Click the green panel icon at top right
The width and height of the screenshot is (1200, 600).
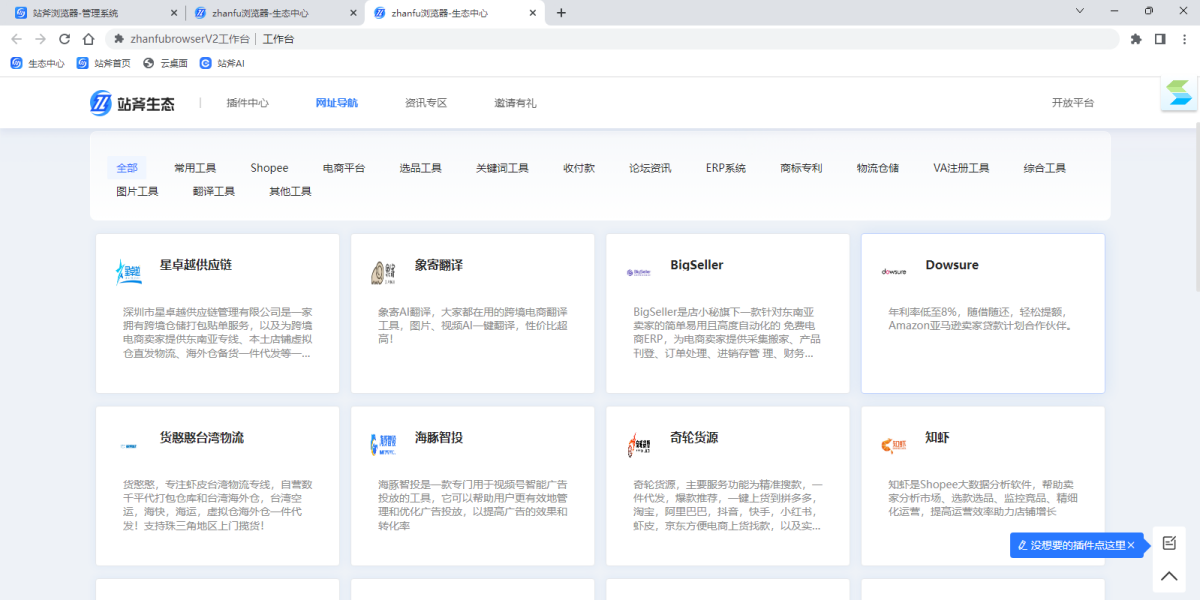click(1178, 93)
